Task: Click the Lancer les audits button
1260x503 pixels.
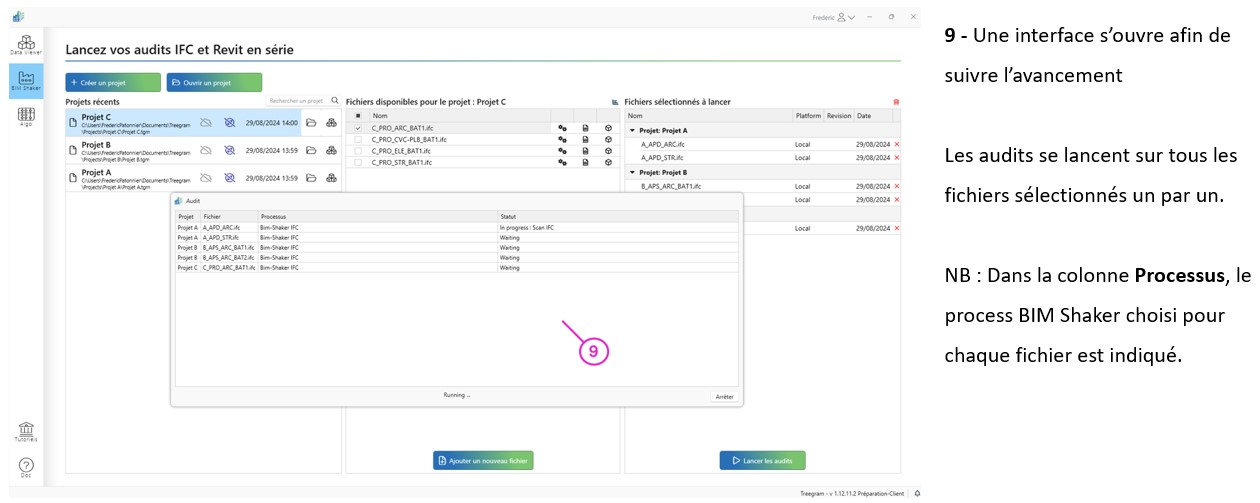Action: coord(762,460)
